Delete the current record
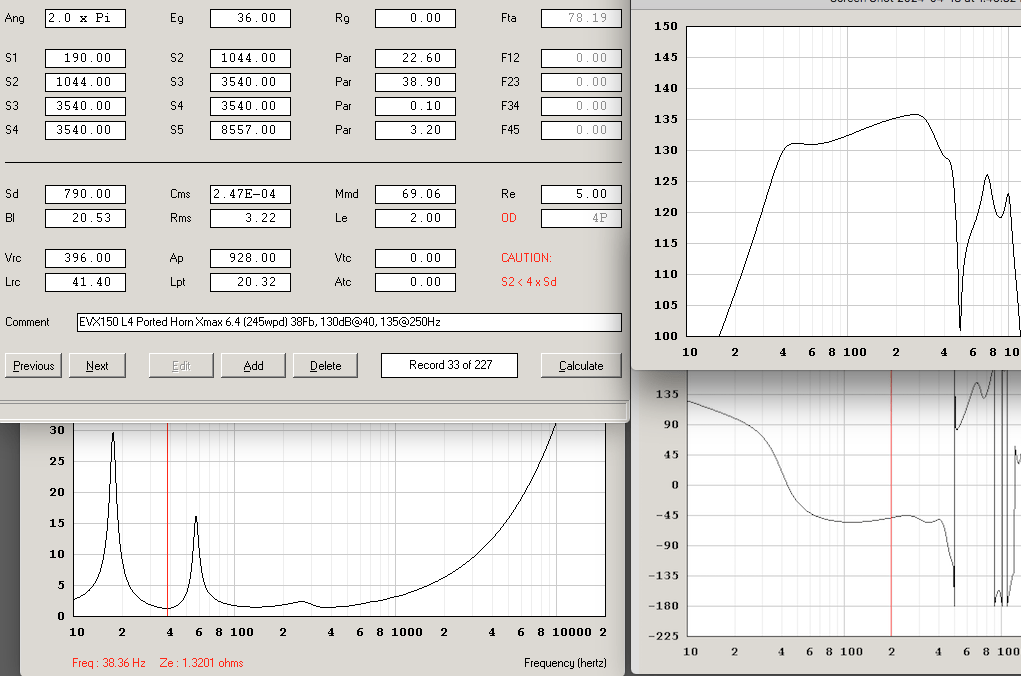 326,366
